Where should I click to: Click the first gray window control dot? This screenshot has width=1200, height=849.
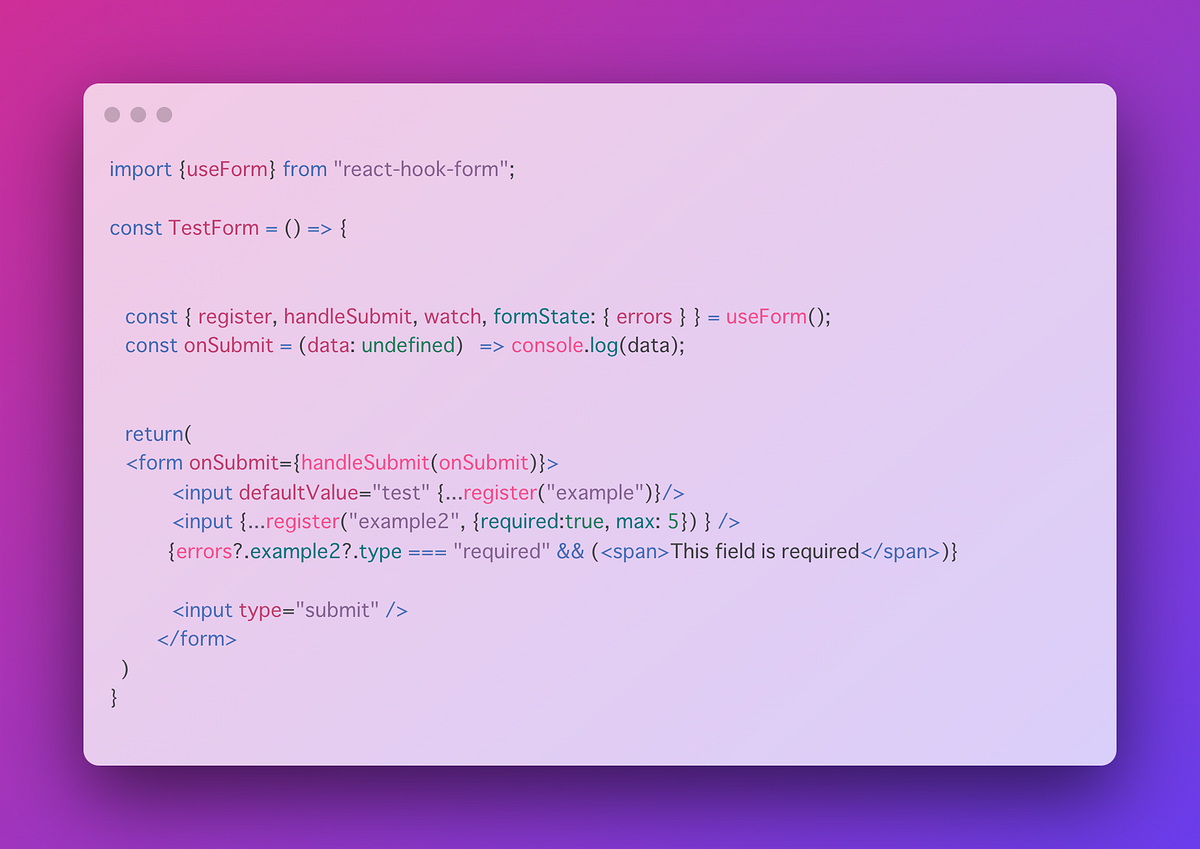tap(112, 114)
